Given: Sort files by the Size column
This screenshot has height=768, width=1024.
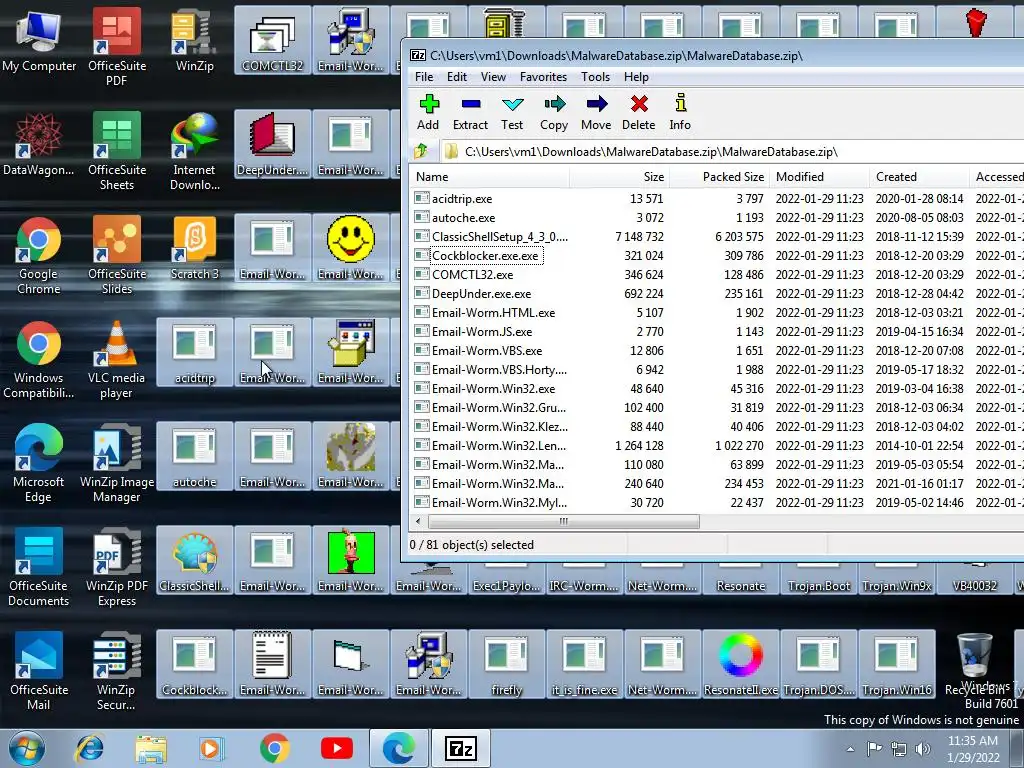Looking at the screenshot, I should click(x=619, y=177).
